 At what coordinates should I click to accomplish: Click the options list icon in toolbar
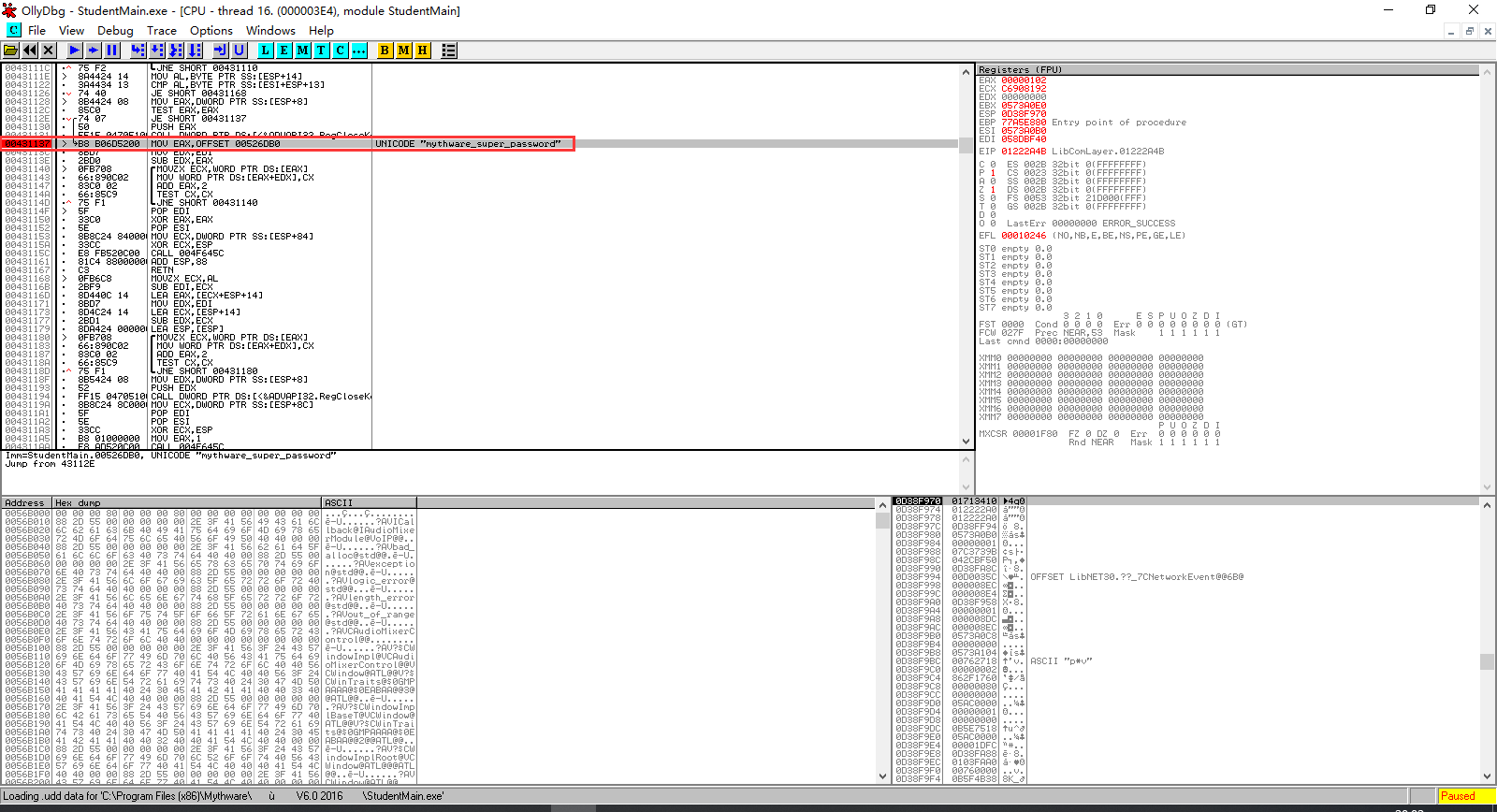(449, 51)
